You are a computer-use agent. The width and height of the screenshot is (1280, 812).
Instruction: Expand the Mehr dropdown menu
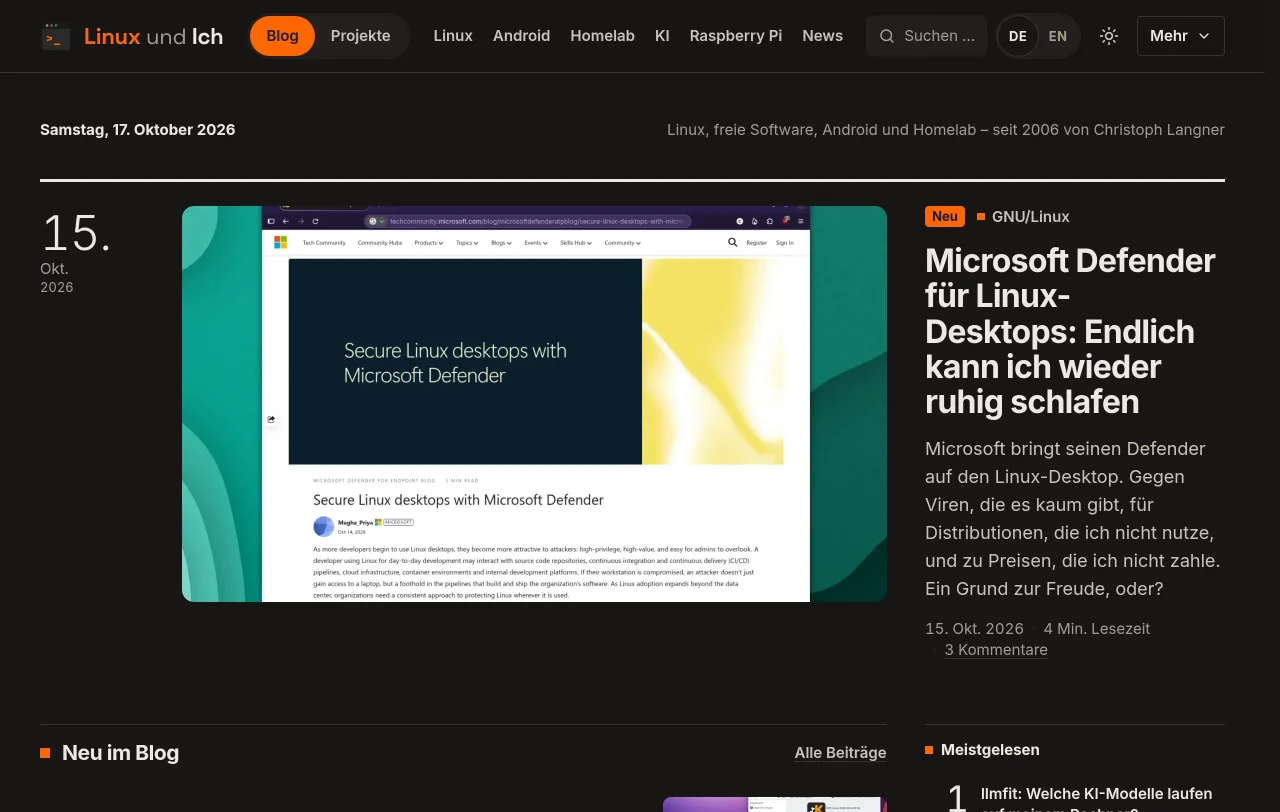[1180, 36]
